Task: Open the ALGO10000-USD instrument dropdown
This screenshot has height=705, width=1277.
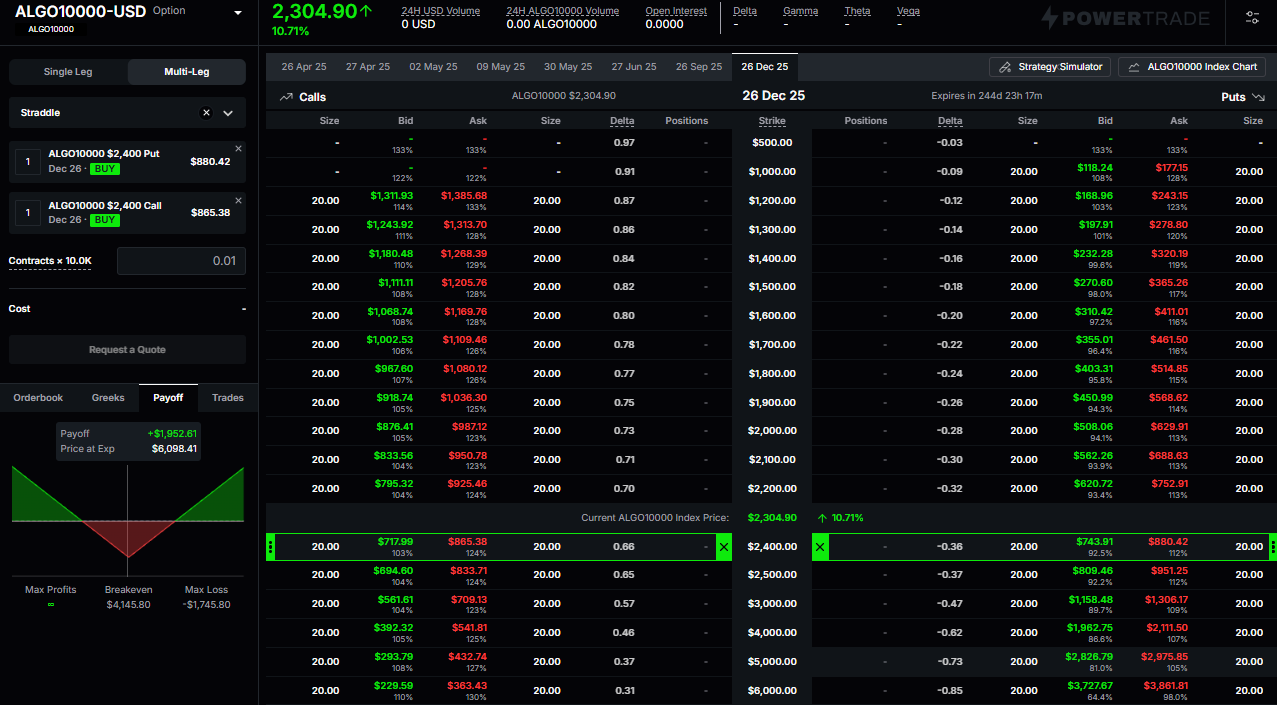Action: click(237, 13)
